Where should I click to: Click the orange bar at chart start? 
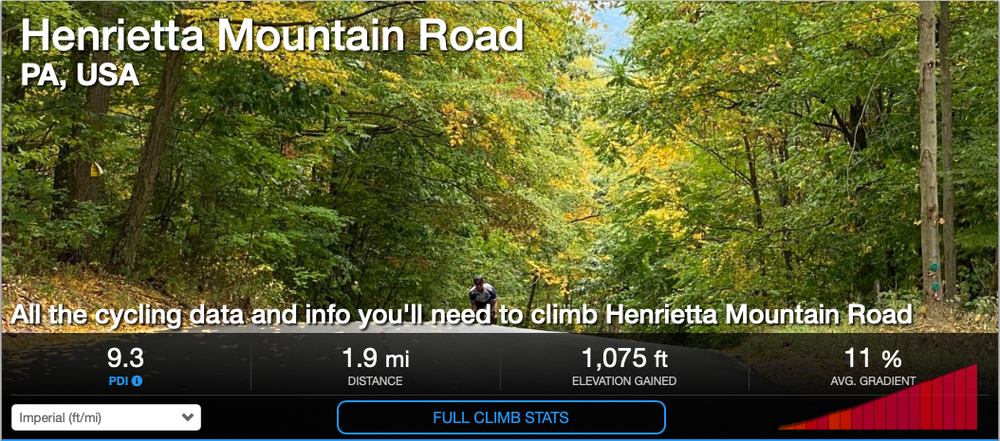(x=785, y=427)
